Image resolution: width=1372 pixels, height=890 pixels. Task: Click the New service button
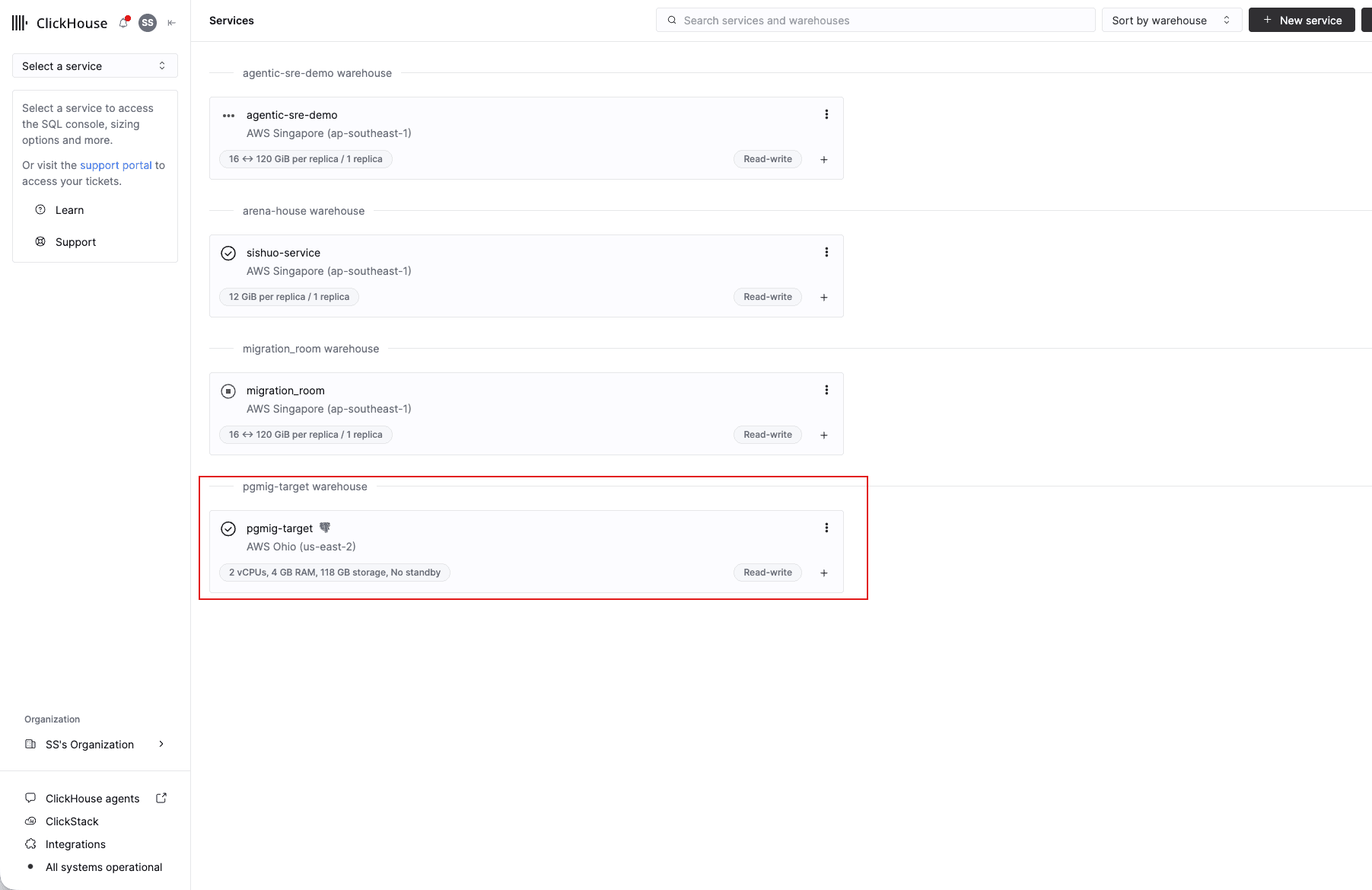coord(1301,21)
